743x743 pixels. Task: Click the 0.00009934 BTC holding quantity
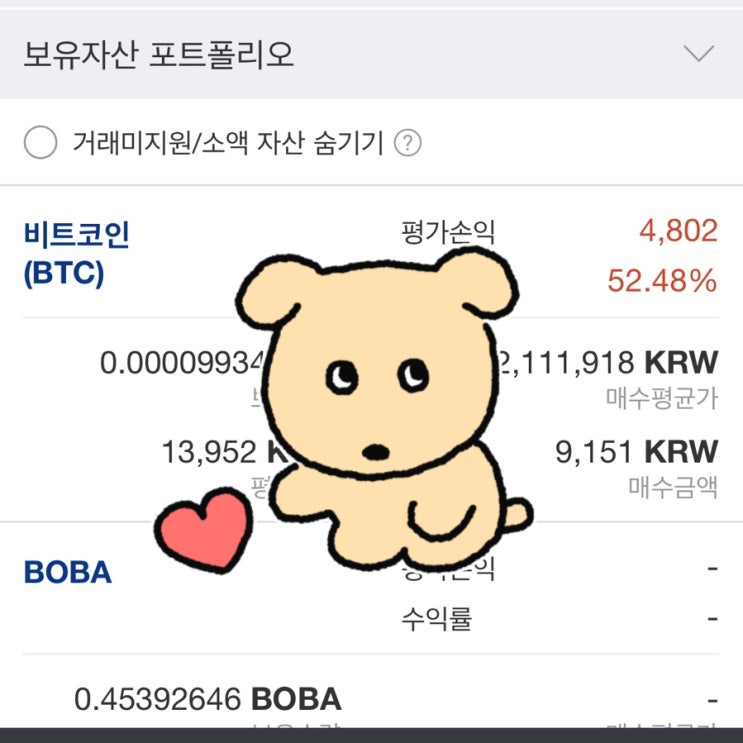(x=182, y=363)
